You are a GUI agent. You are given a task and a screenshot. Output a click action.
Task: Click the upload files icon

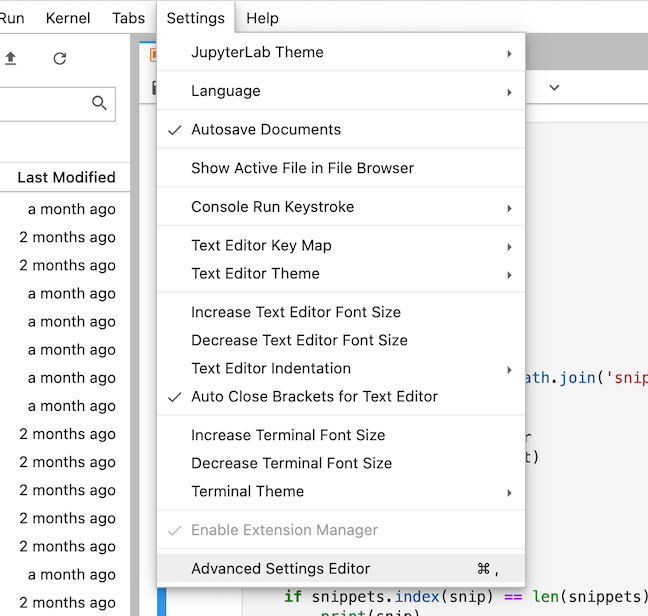tap(11, 58)
